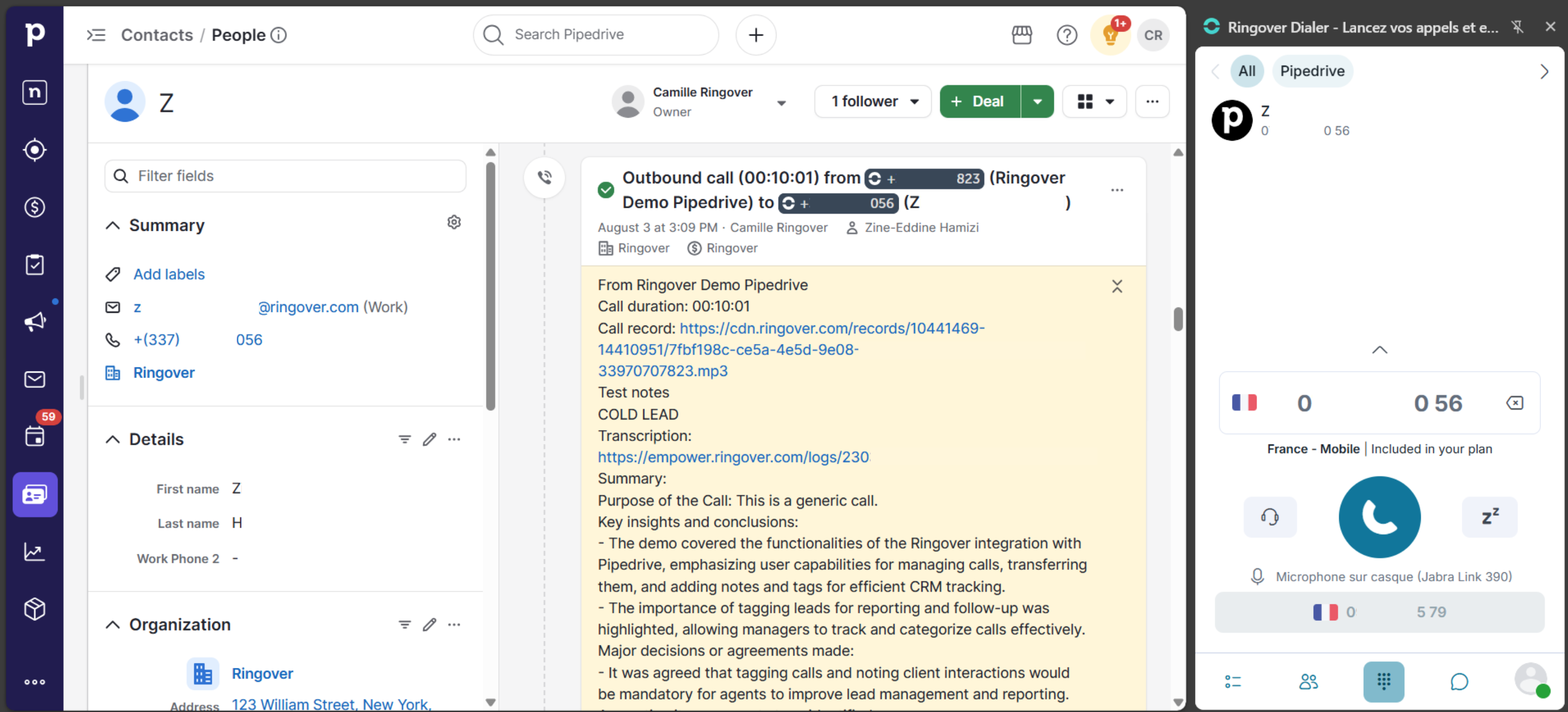Open Ringover contacts people icon
This screenshot has height=712, width=1568.
[1308, 681]
